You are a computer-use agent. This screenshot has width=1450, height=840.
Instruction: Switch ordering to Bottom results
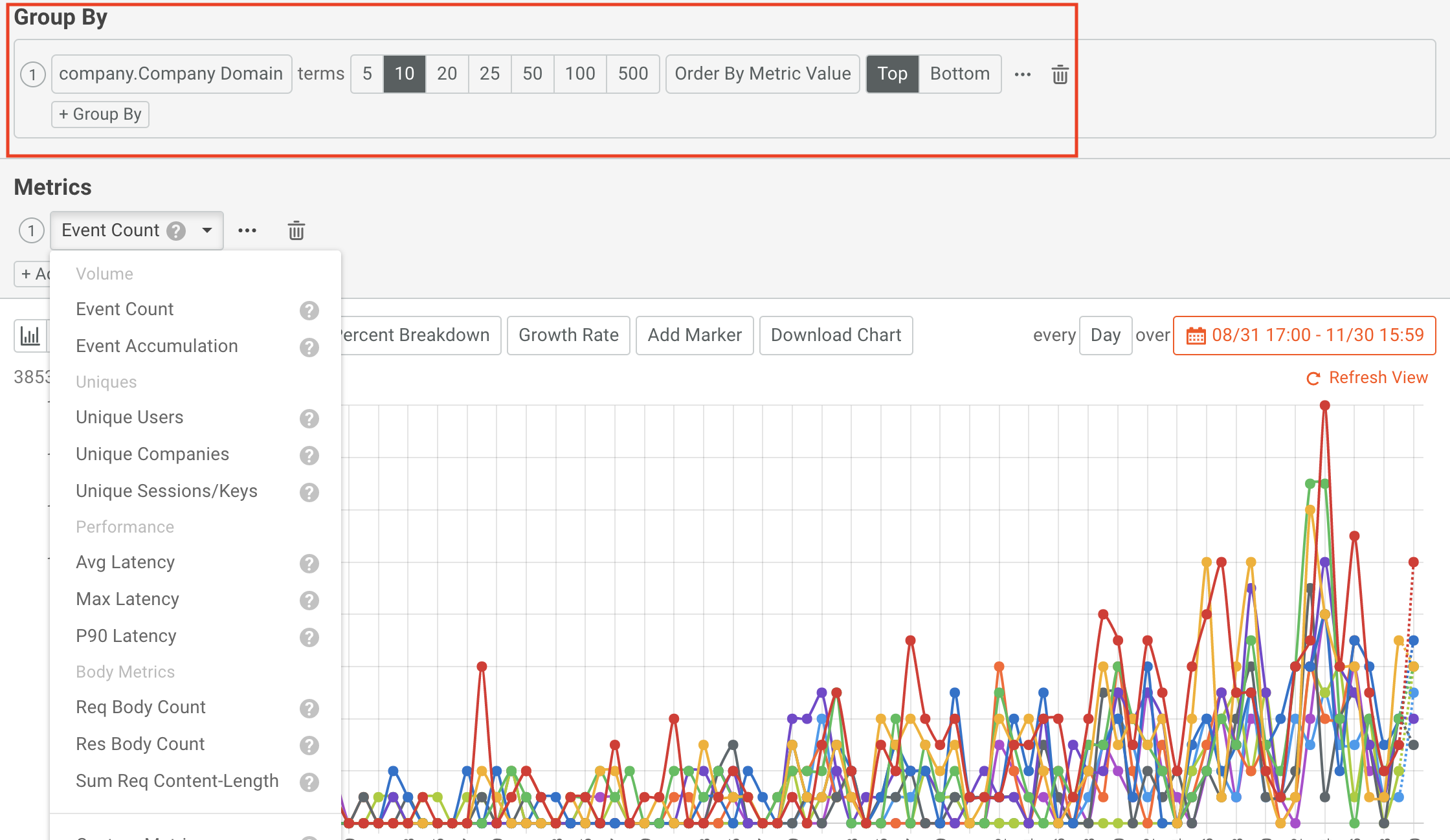coord(960,74)
